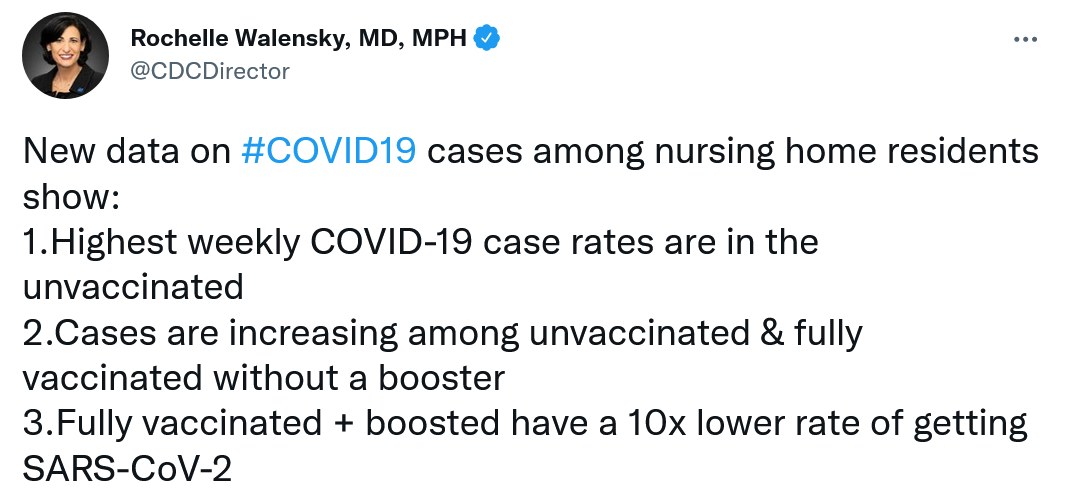
Task: Open the three-dot More options menu
Action: 1026,40
